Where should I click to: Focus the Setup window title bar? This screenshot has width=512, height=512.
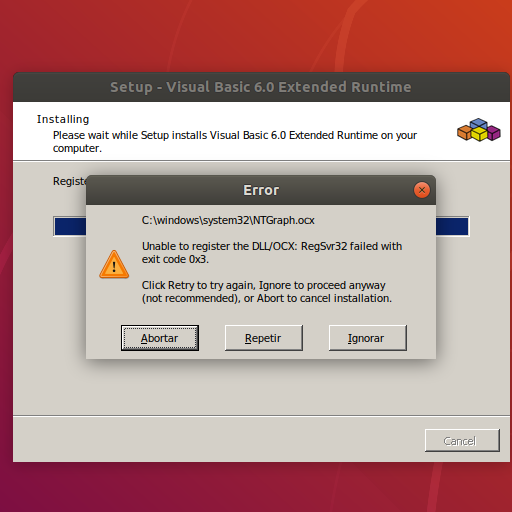(261, 87)
